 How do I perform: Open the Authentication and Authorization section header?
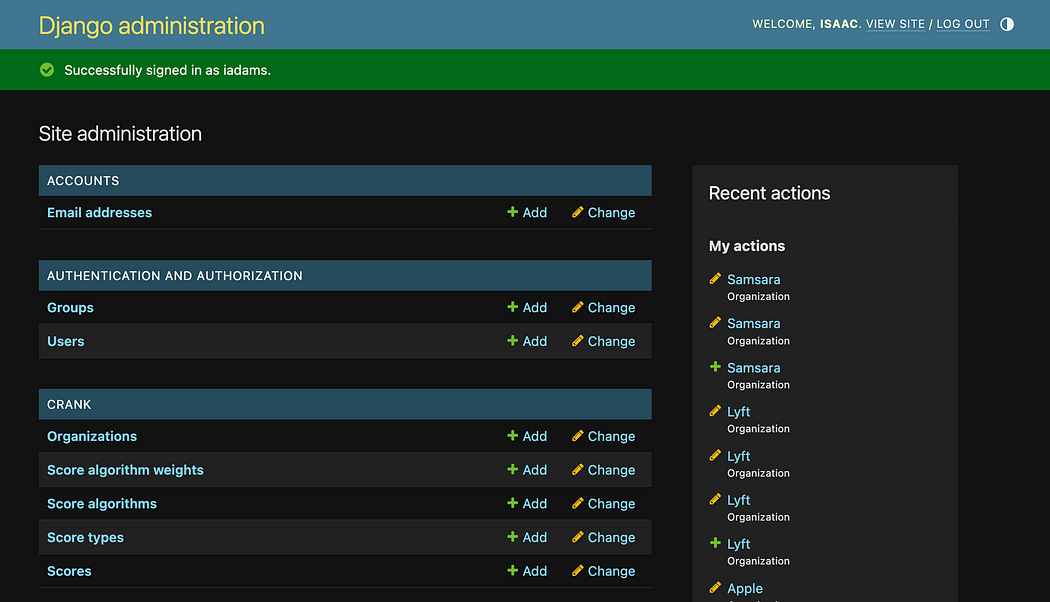coord(175,276)
